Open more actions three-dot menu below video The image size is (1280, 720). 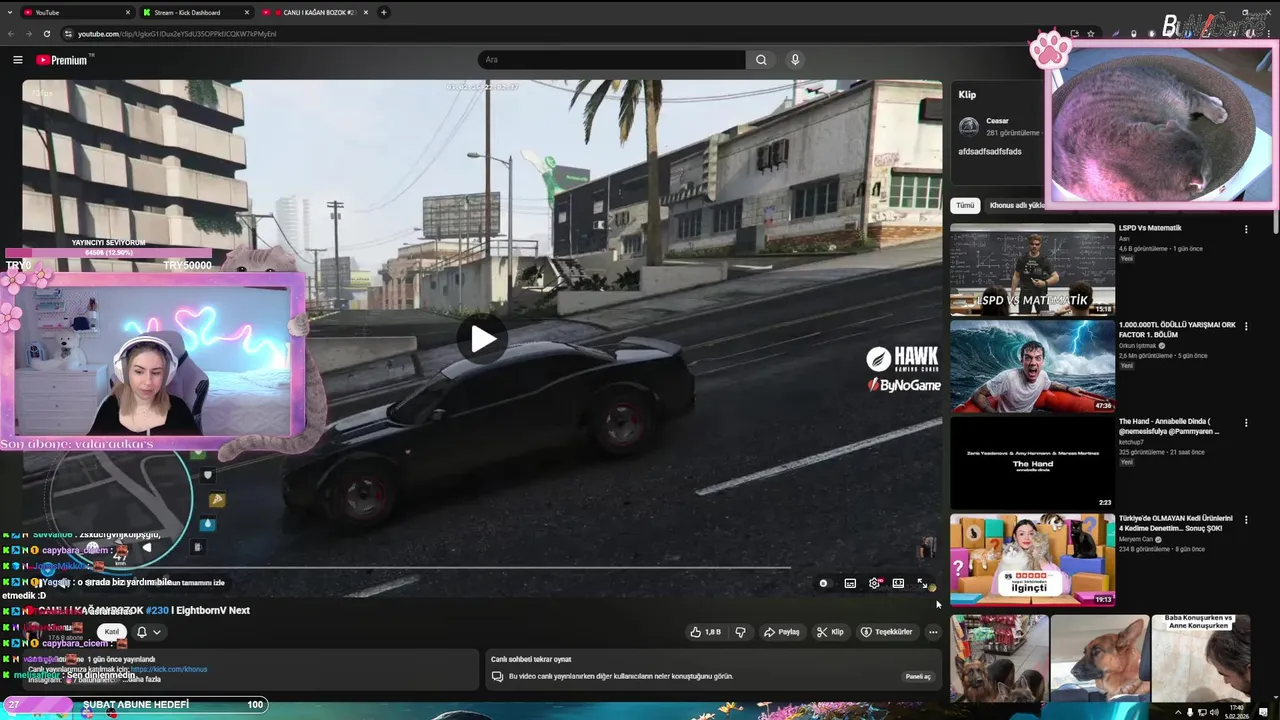click(x=933, y=632)
